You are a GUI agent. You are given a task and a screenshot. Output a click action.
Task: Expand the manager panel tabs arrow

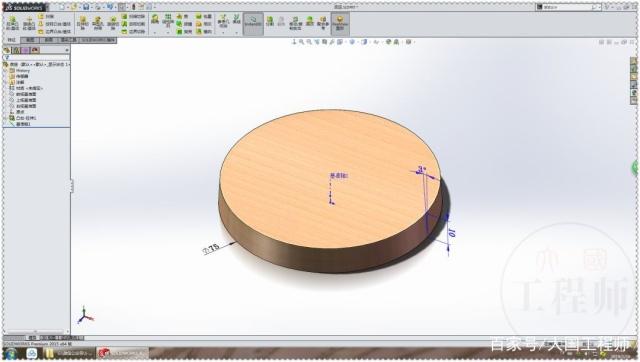coord(67,50)
